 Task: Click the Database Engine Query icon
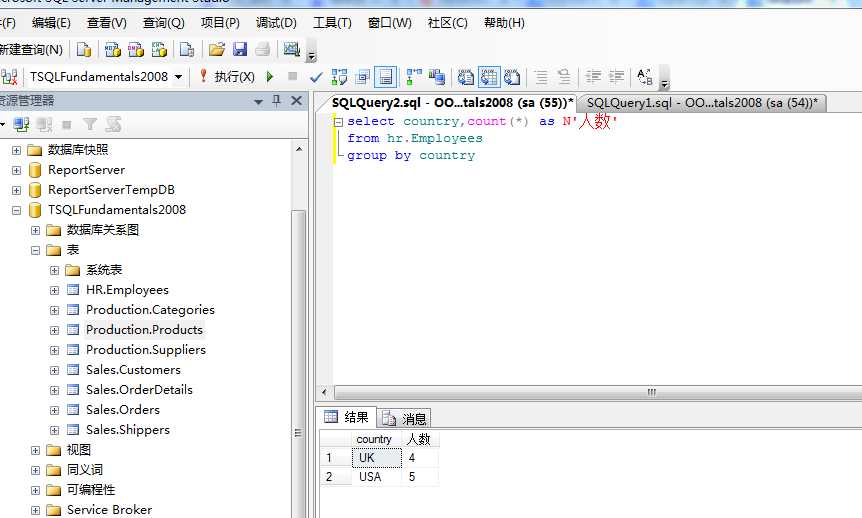pos(84,49)
